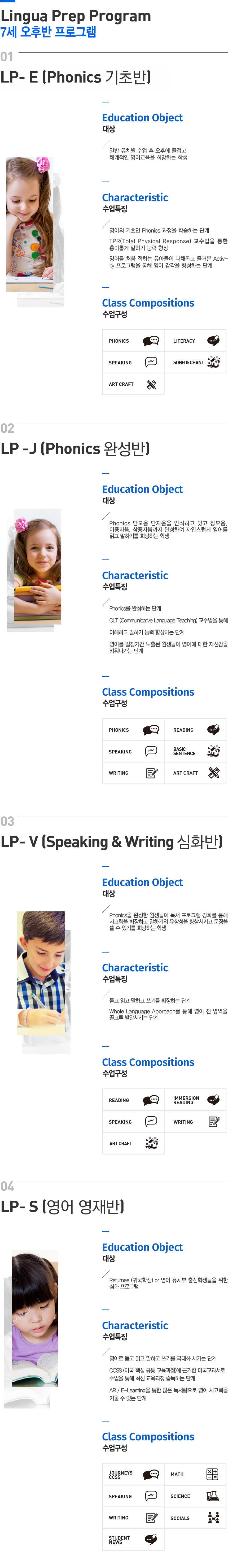
Task: Select the 7세 오후반 프로그램 subtitle
Action: pos(48,32)
